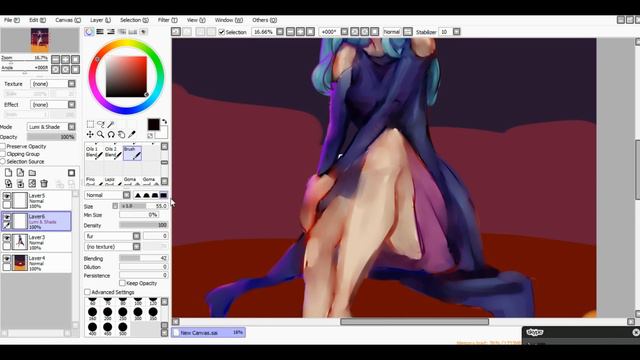Select the magic wand tool
Viewport: 640px width, 360px height.
click(111, 124)
